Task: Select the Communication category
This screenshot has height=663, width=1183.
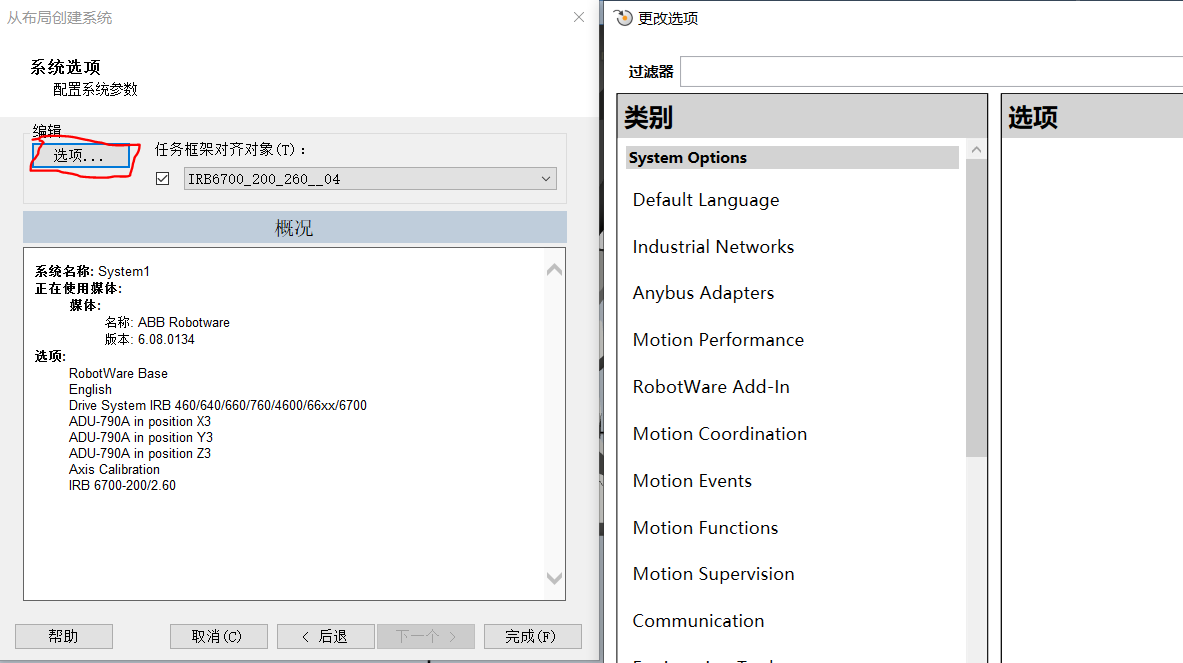Action: [698, 621]
